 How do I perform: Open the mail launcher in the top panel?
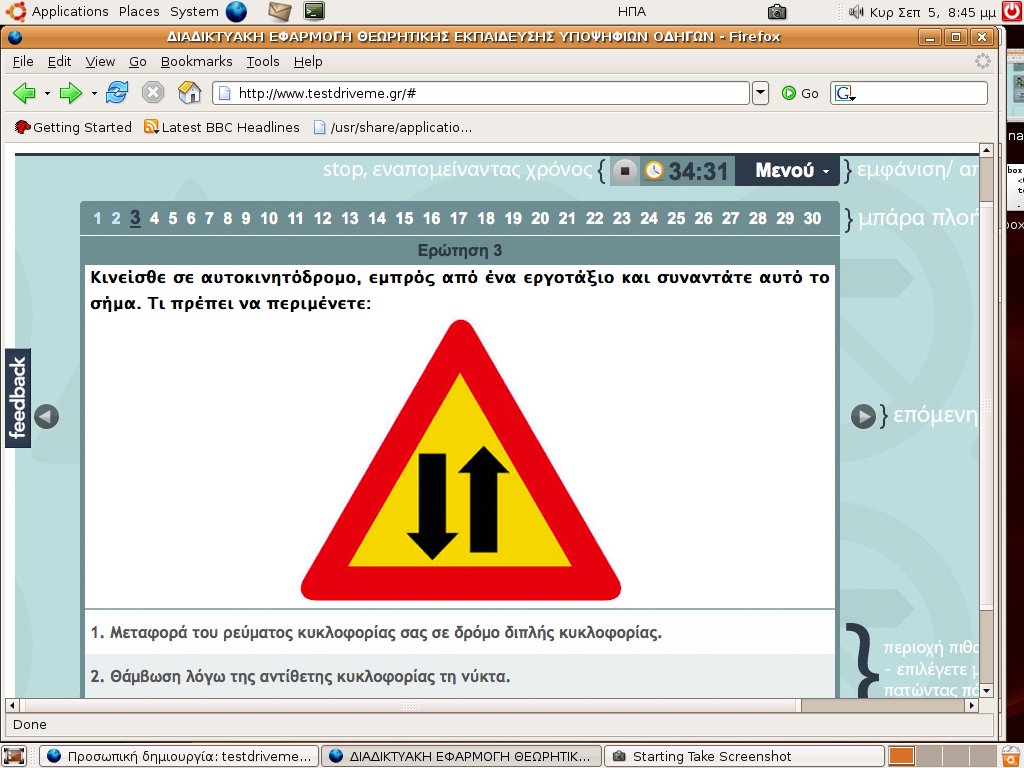(x=280, y=12)
